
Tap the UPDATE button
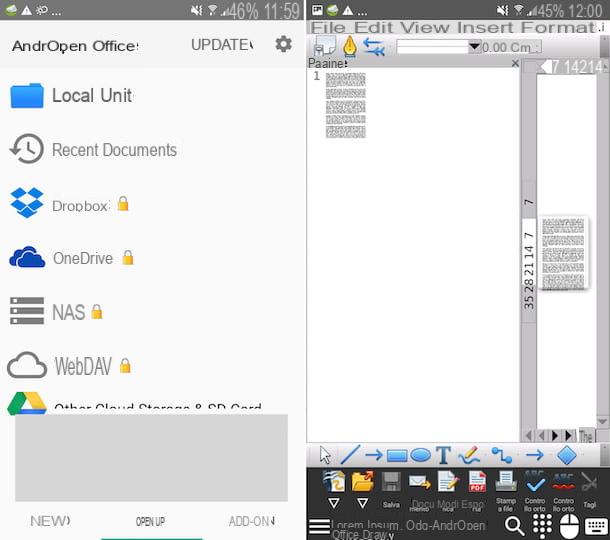click(222, 45)
